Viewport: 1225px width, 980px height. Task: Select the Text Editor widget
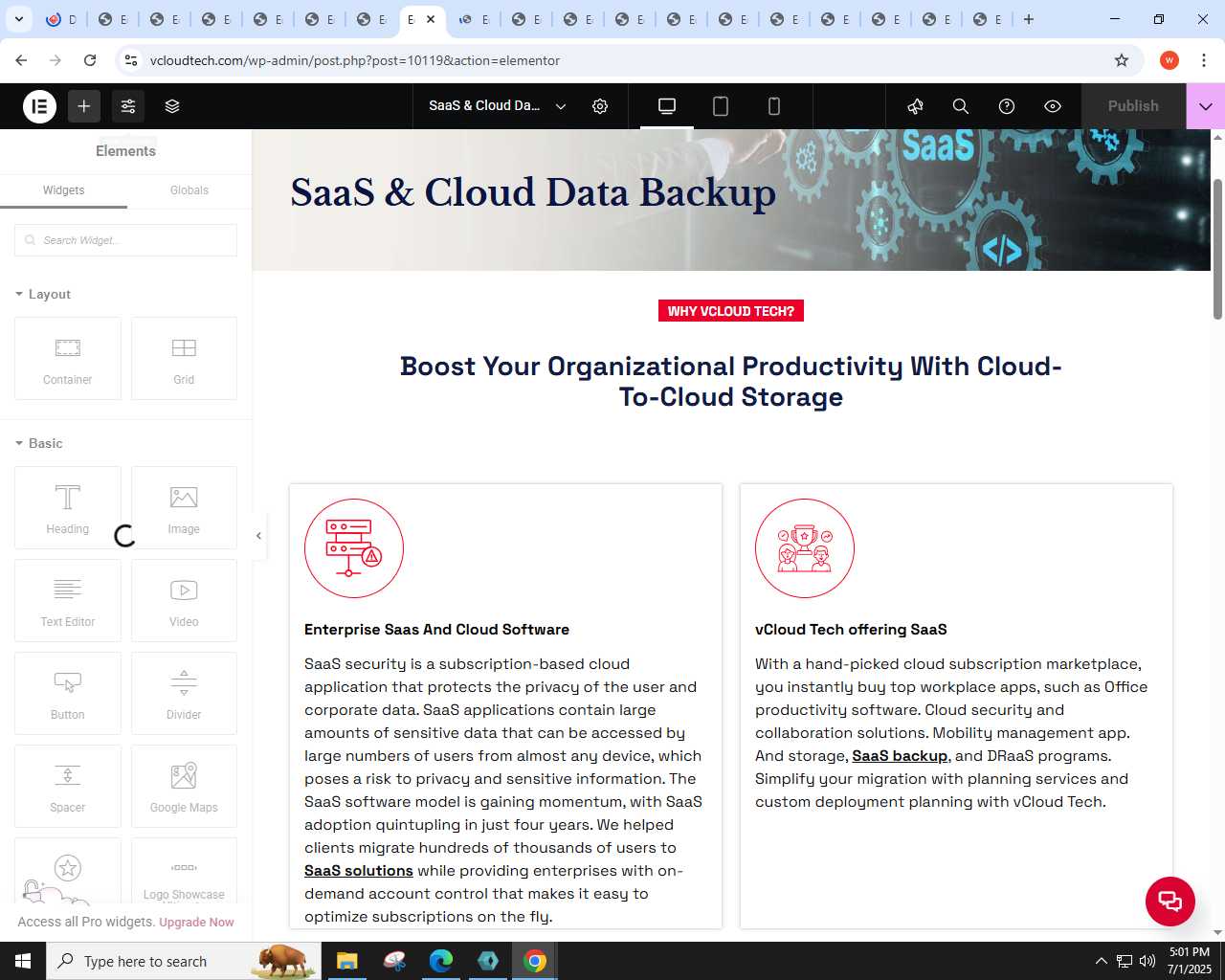coord(68,600)
